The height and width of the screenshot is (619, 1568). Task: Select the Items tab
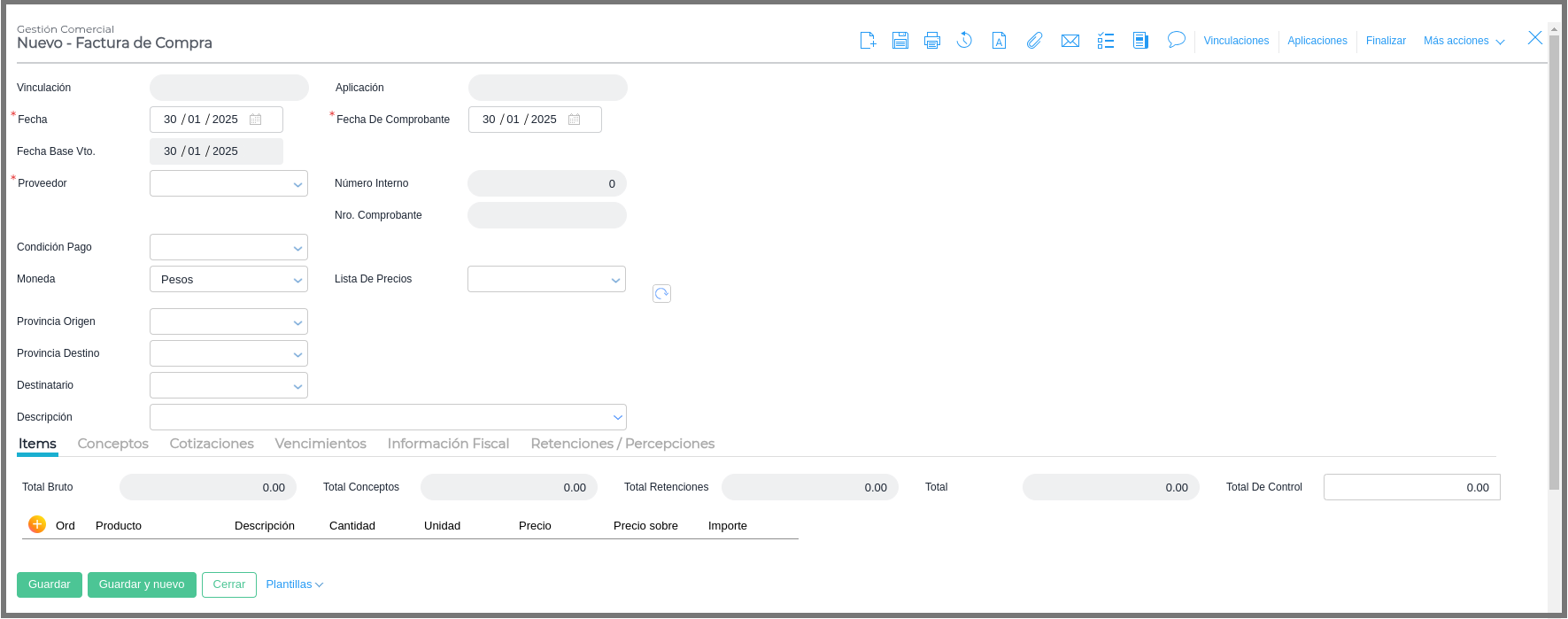37,444
